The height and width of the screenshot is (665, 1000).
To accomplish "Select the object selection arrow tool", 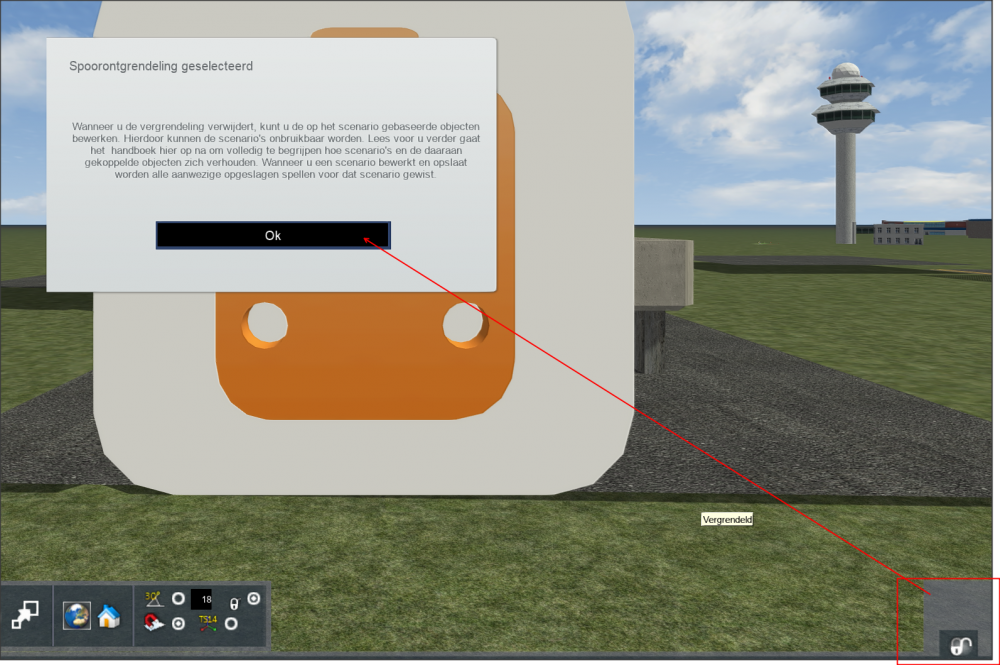I will [25, 616].
